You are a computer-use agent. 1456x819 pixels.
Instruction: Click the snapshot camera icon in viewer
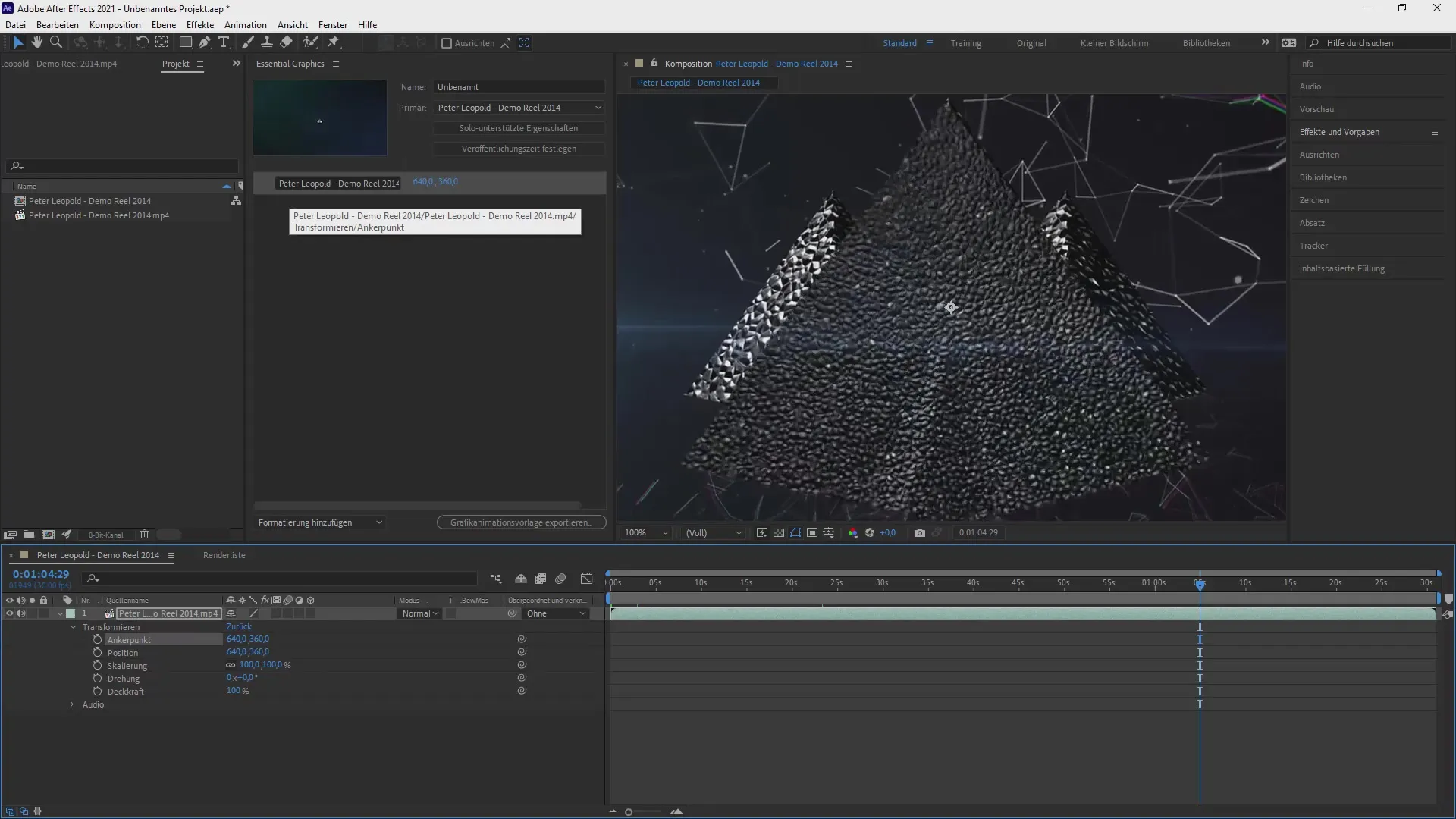tap(919, 533)
